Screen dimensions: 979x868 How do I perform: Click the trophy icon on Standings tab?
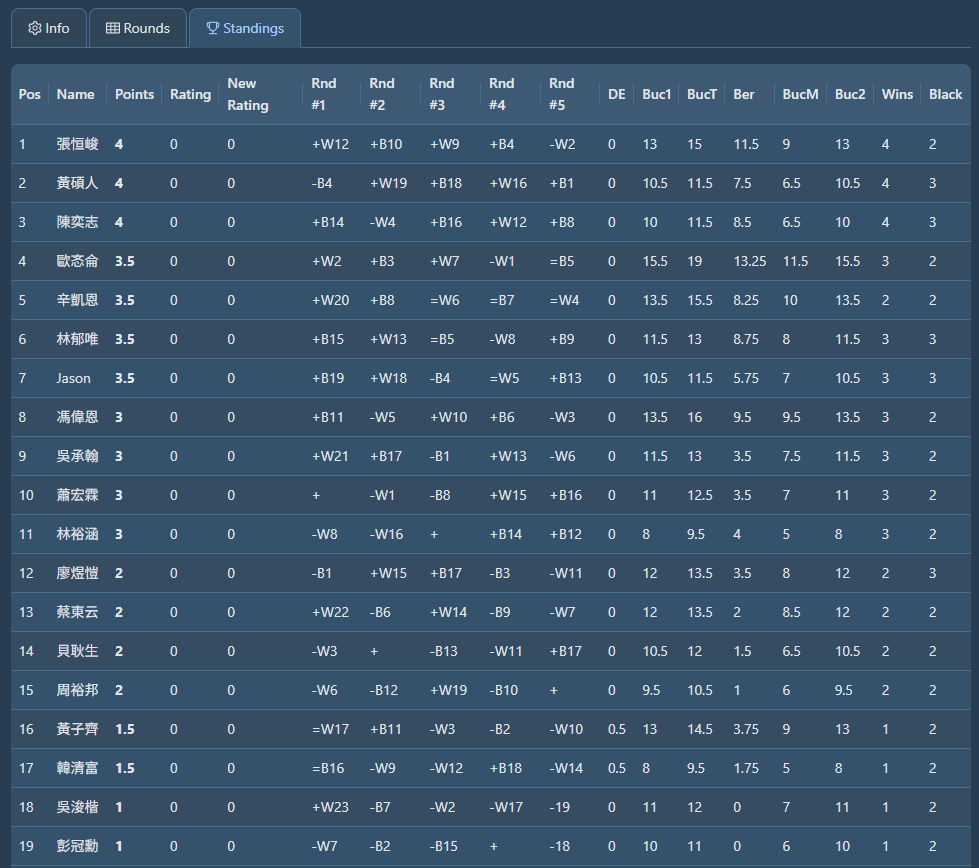click(x=212, y=28)
